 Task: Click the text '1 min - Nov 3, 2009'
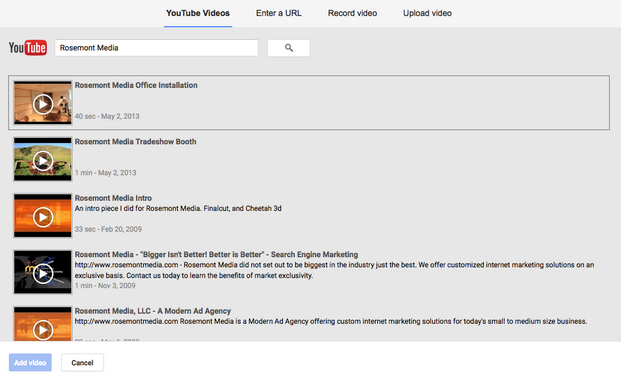coord(105,286)
